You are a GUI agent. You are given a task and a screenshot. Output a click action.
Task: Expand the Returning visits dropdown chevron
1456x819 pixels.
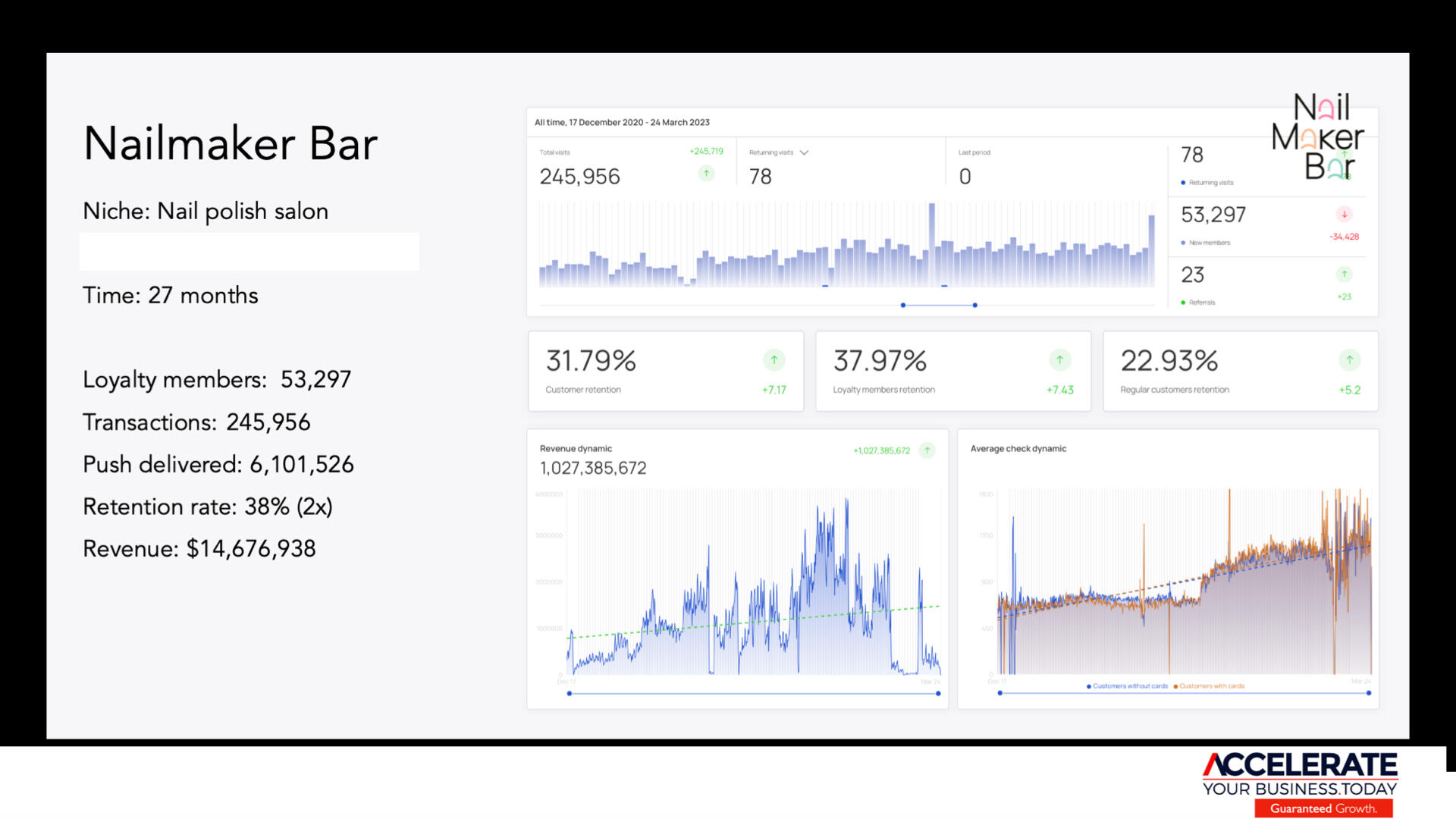coord(804,152)
